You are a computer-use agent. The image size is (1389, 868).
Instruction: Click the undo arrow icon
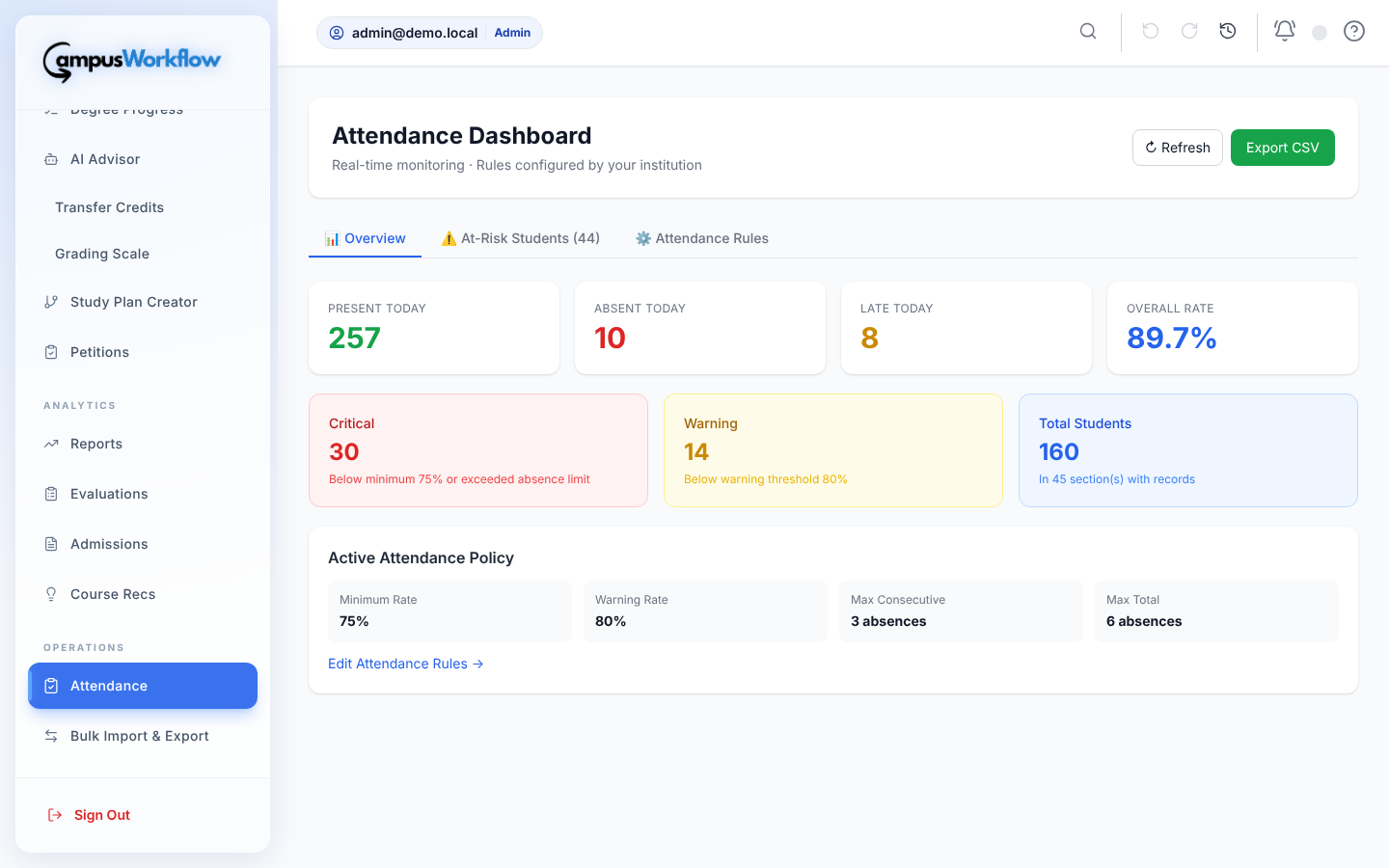1150,32
